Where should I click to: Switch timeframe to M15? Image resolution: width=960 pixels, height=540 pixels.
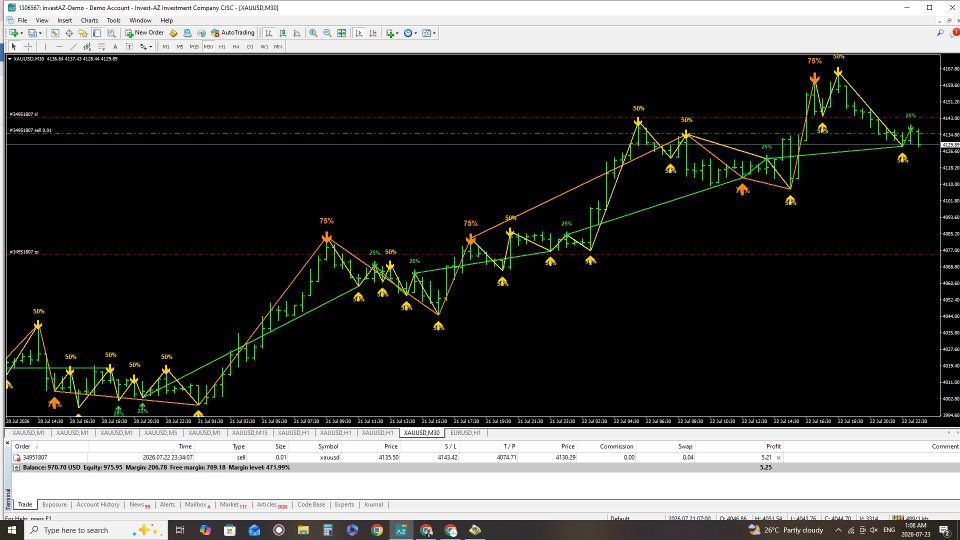[194, 47]
